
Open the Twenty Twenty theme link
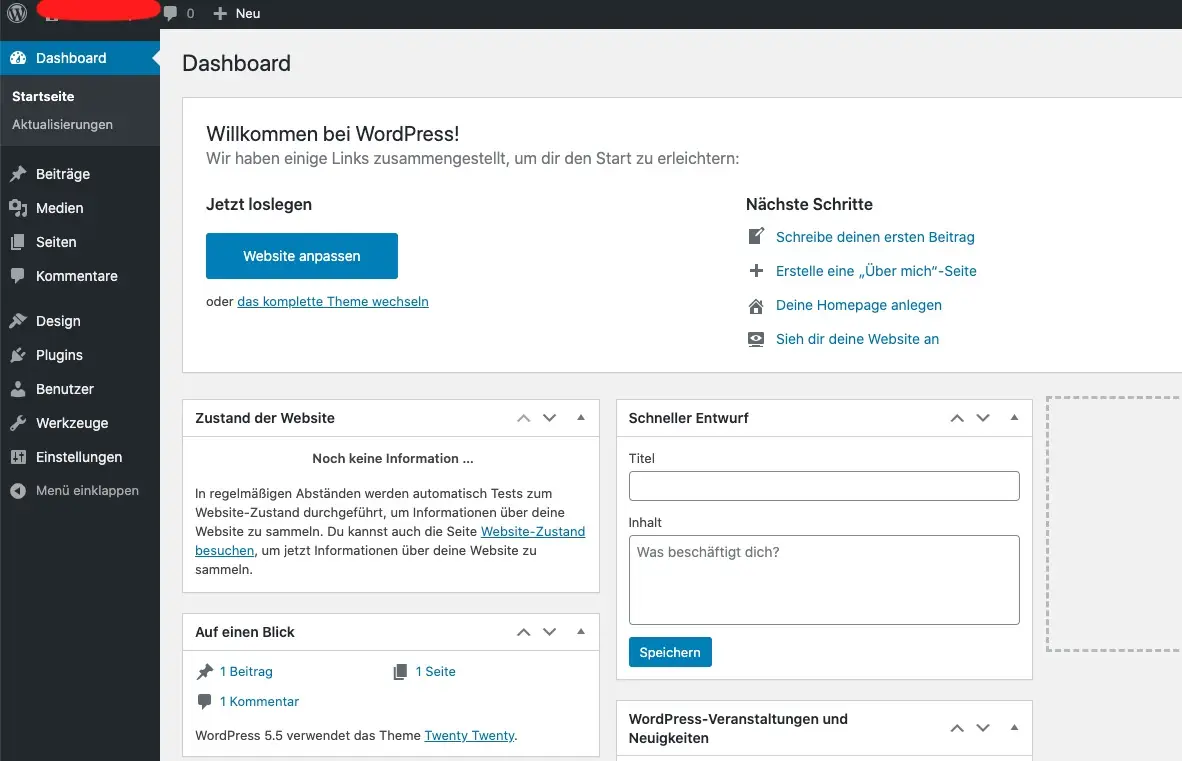(x=469, y=735)
